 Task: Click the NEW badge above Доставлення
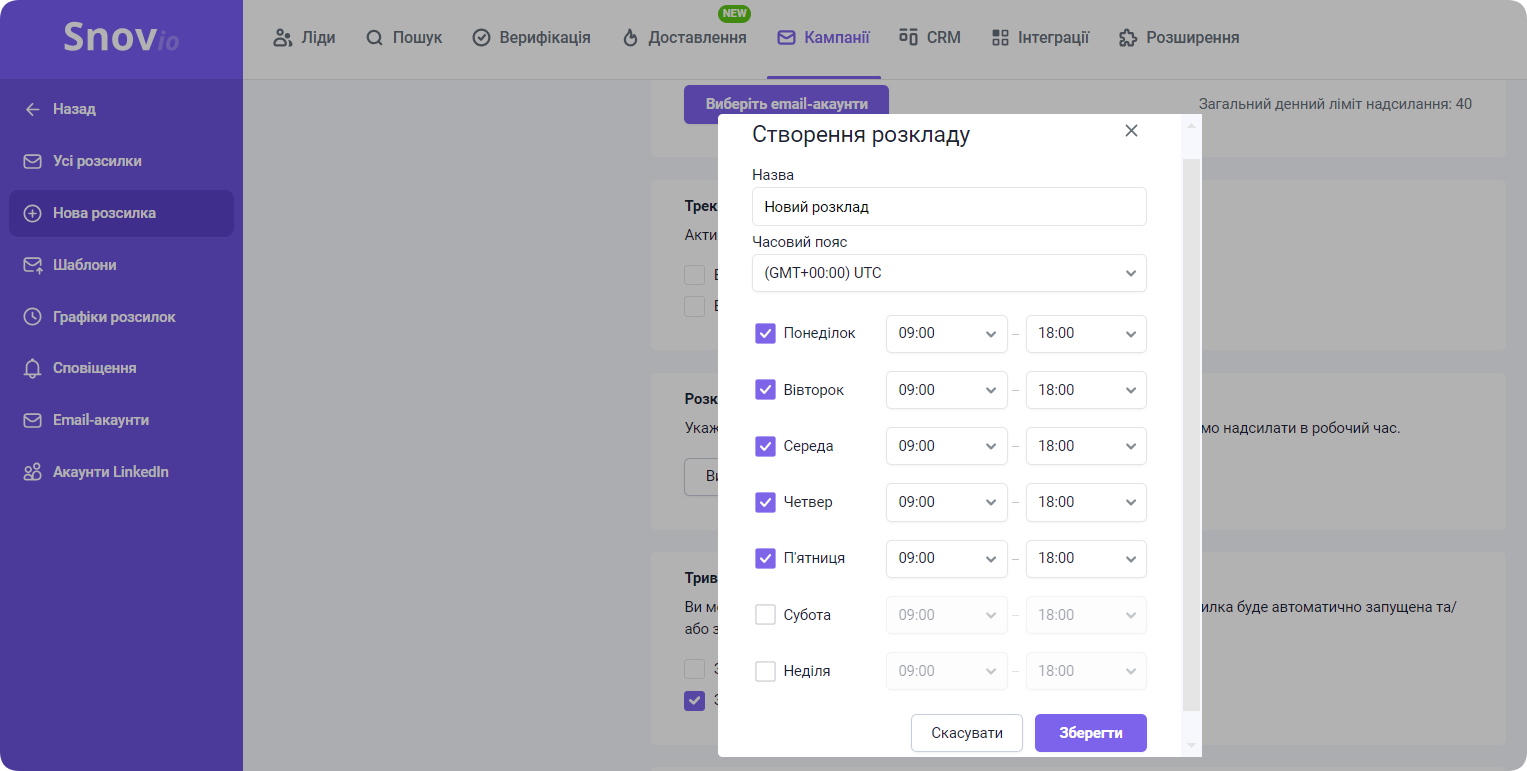tap(734, 14)
